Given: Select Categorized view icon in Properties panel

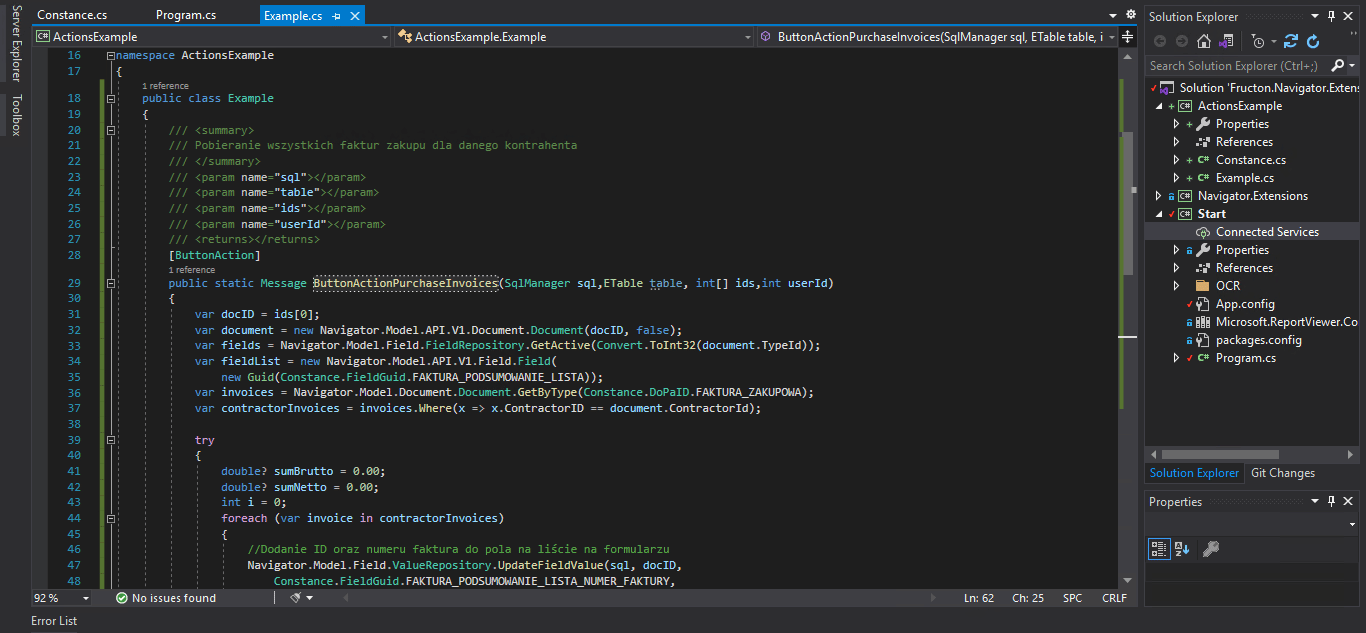Looking at the screenshot, I should (1159, 548).
